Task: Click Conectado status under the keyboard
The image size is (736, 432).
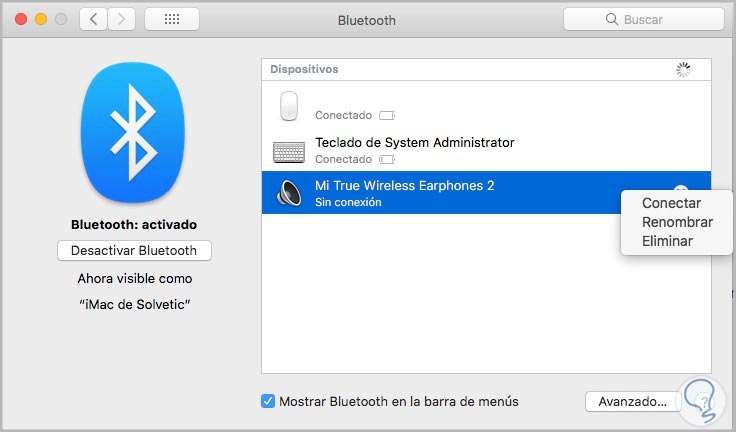Action: pyautogui.click(x=343, y=159)
